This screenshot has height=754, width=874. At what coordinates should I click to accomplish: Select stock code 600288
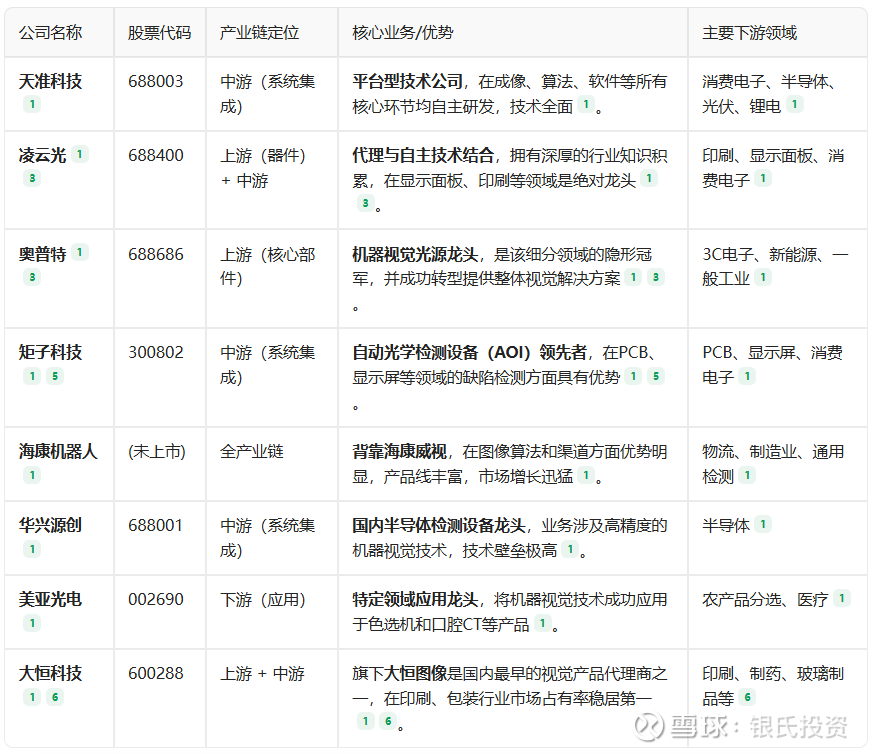point(156,673)
